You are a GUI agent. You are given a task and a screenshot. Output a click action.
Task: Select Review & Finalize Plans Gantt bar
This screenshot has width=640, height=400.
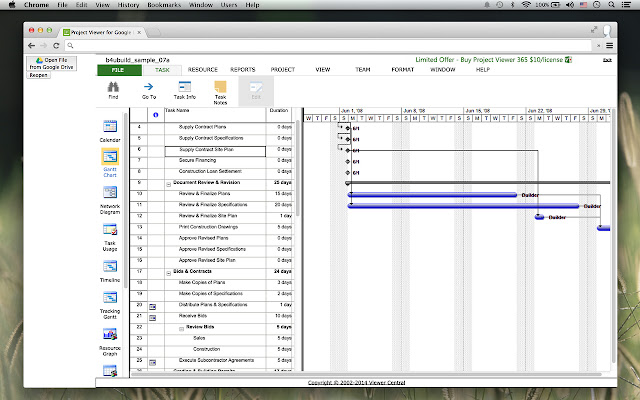coord(433,195)
